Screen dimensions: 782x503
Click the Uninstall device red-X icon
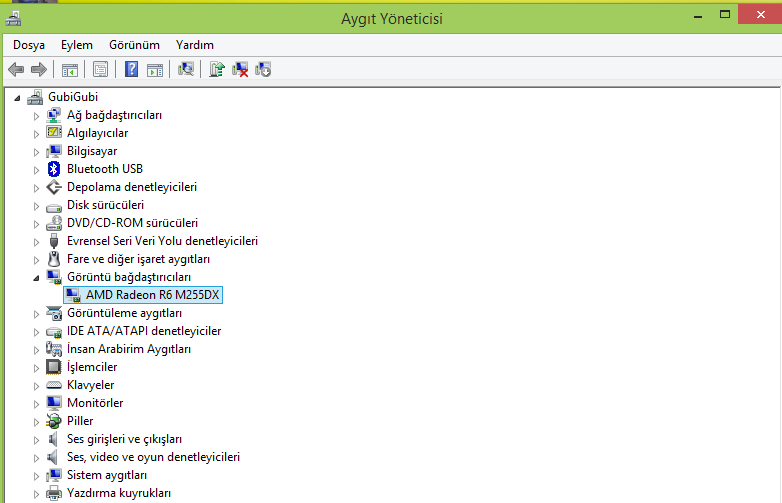(x=240, y=69)
